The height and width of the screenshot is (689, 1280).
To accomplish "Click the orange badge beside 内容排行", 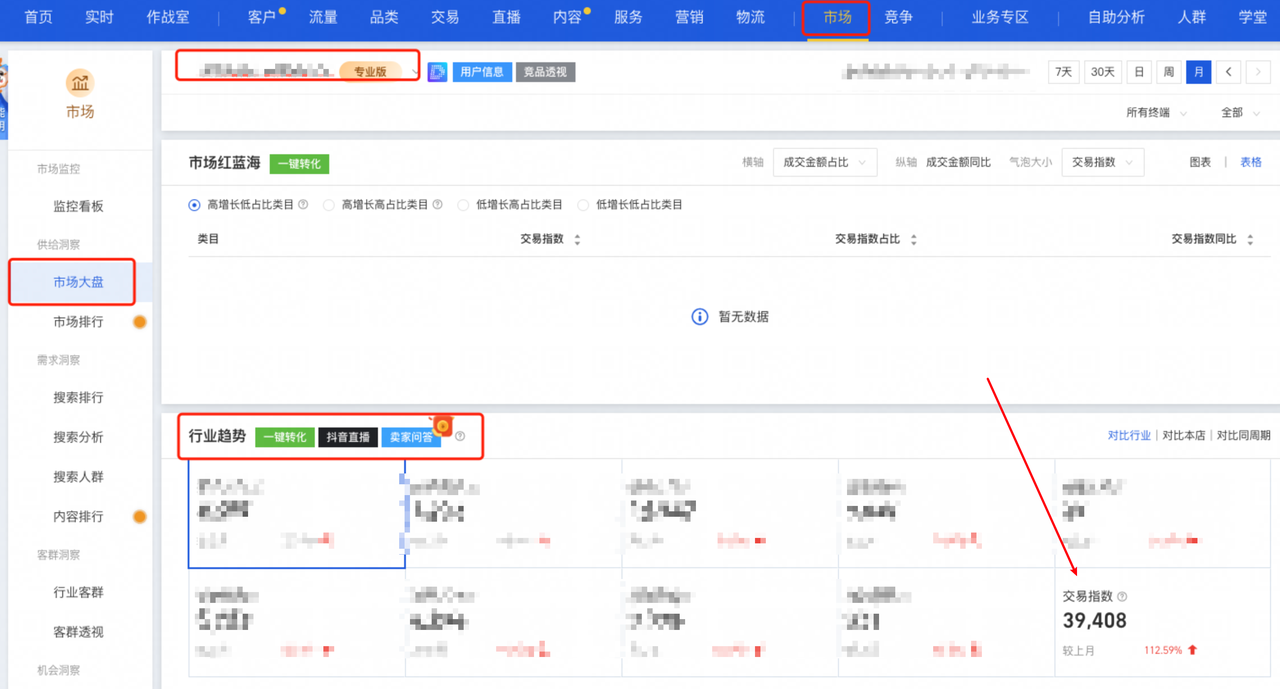I will (140, 517).
